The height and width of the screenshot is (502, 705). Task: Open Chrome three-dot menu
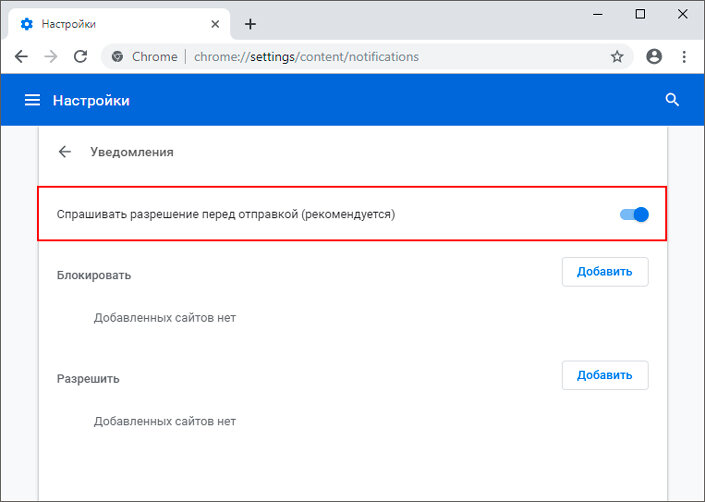pos(684,57)
